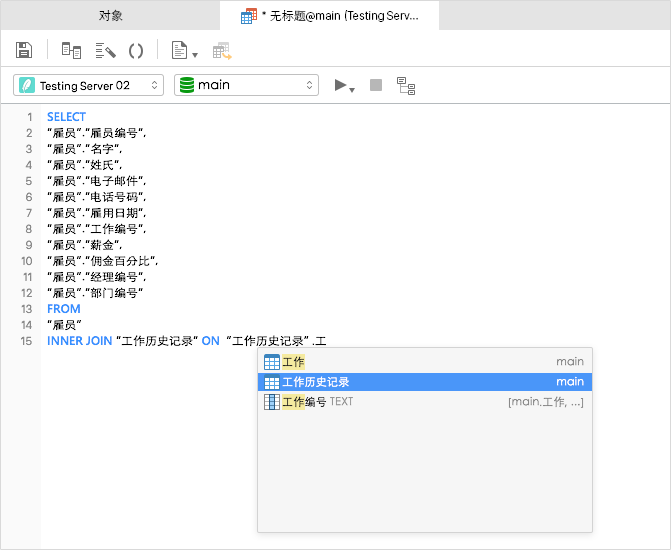Screen dimensions: 671x550
Task: Click the Save query floppy disk icon
Action: [x=24, y=50]
